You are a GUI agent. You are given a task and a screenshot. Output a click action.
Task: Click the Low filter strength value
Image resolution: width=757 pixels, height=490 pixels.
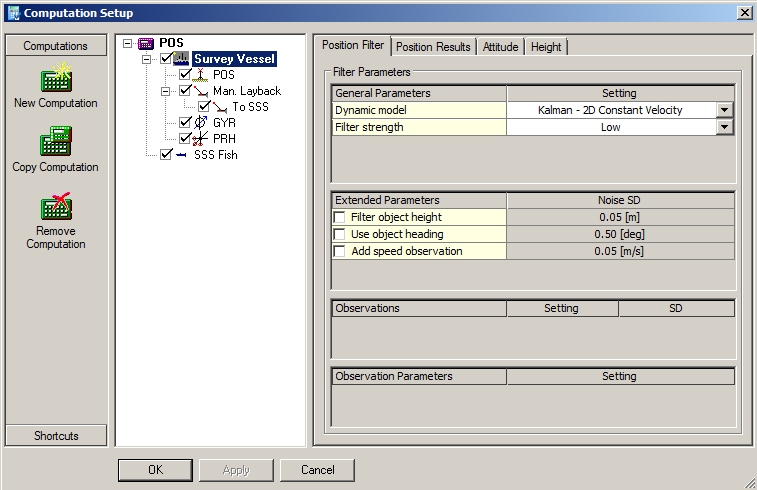610,127
